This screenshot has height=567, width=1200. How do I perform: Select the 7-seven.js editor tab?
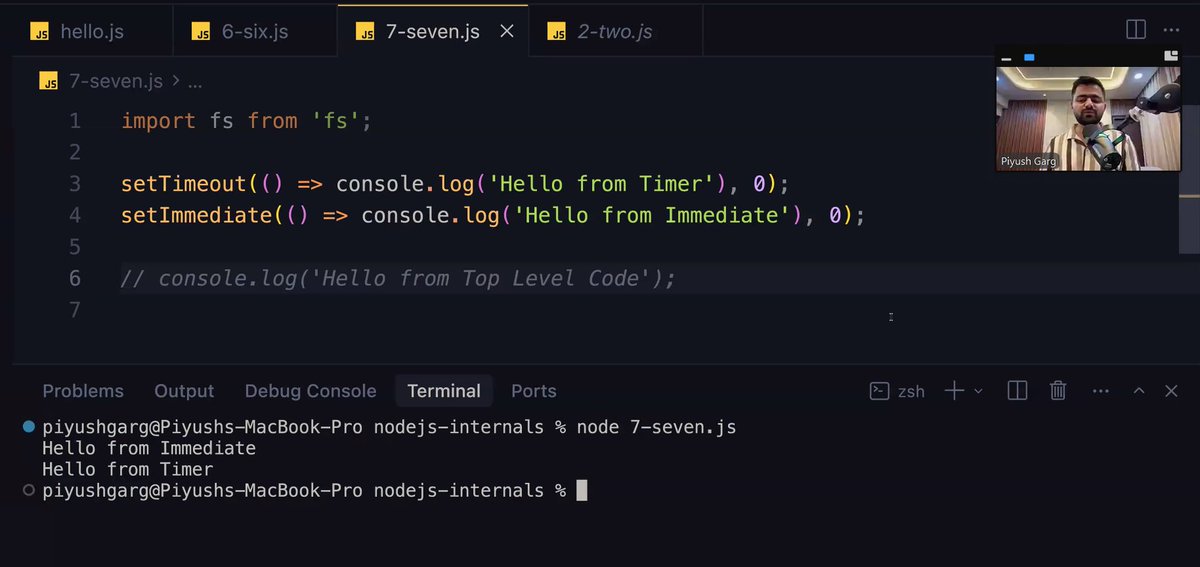[432, 31]
